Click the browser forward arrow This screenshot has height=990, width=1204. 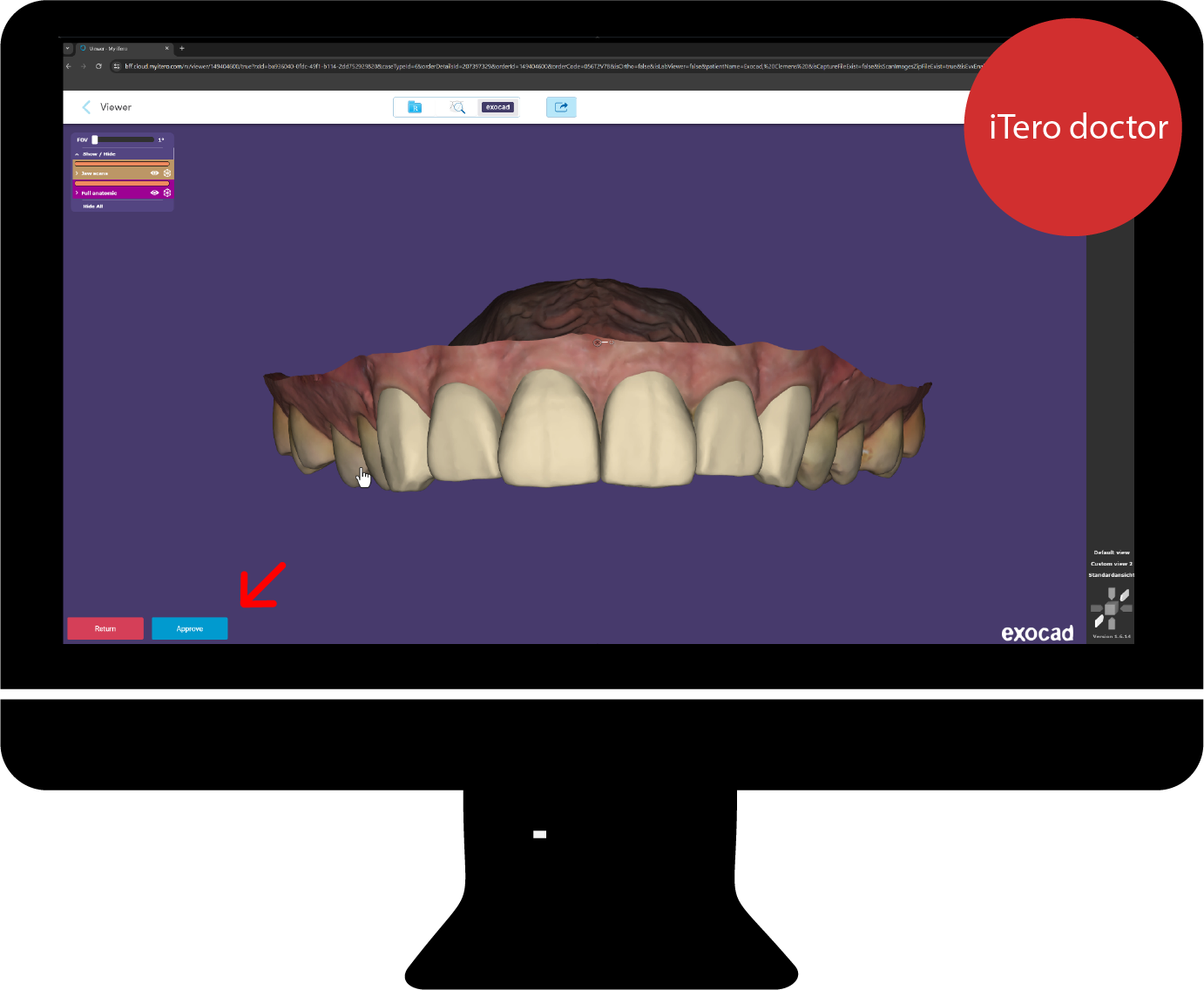tap(84, 66)
